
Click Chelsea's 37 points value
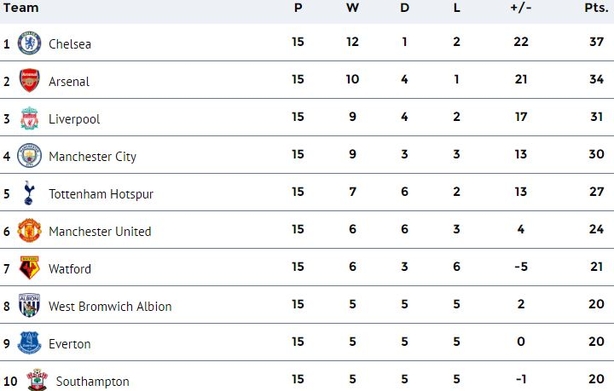click(596, 41)
